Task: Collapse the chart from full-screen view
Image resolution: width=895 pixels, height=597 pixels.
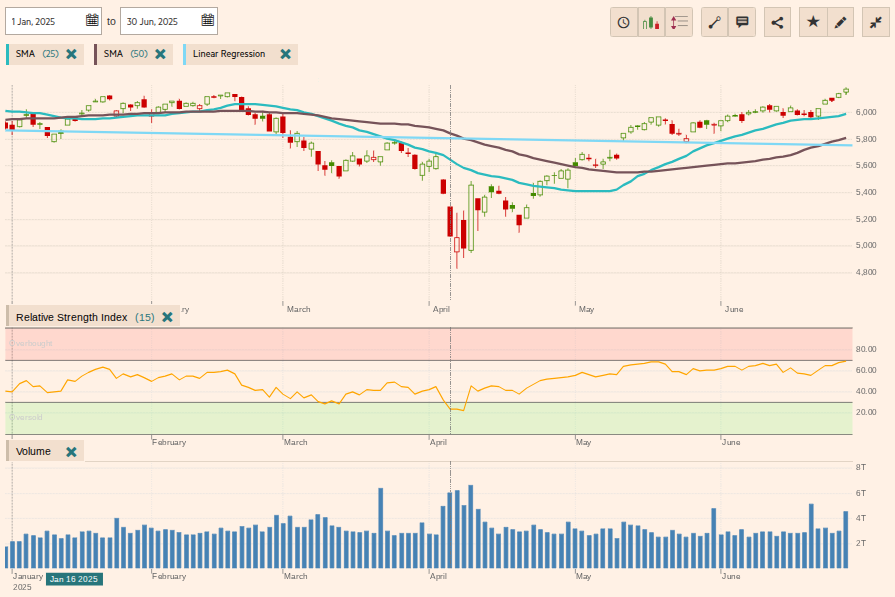Action: [x=876, y=22]
